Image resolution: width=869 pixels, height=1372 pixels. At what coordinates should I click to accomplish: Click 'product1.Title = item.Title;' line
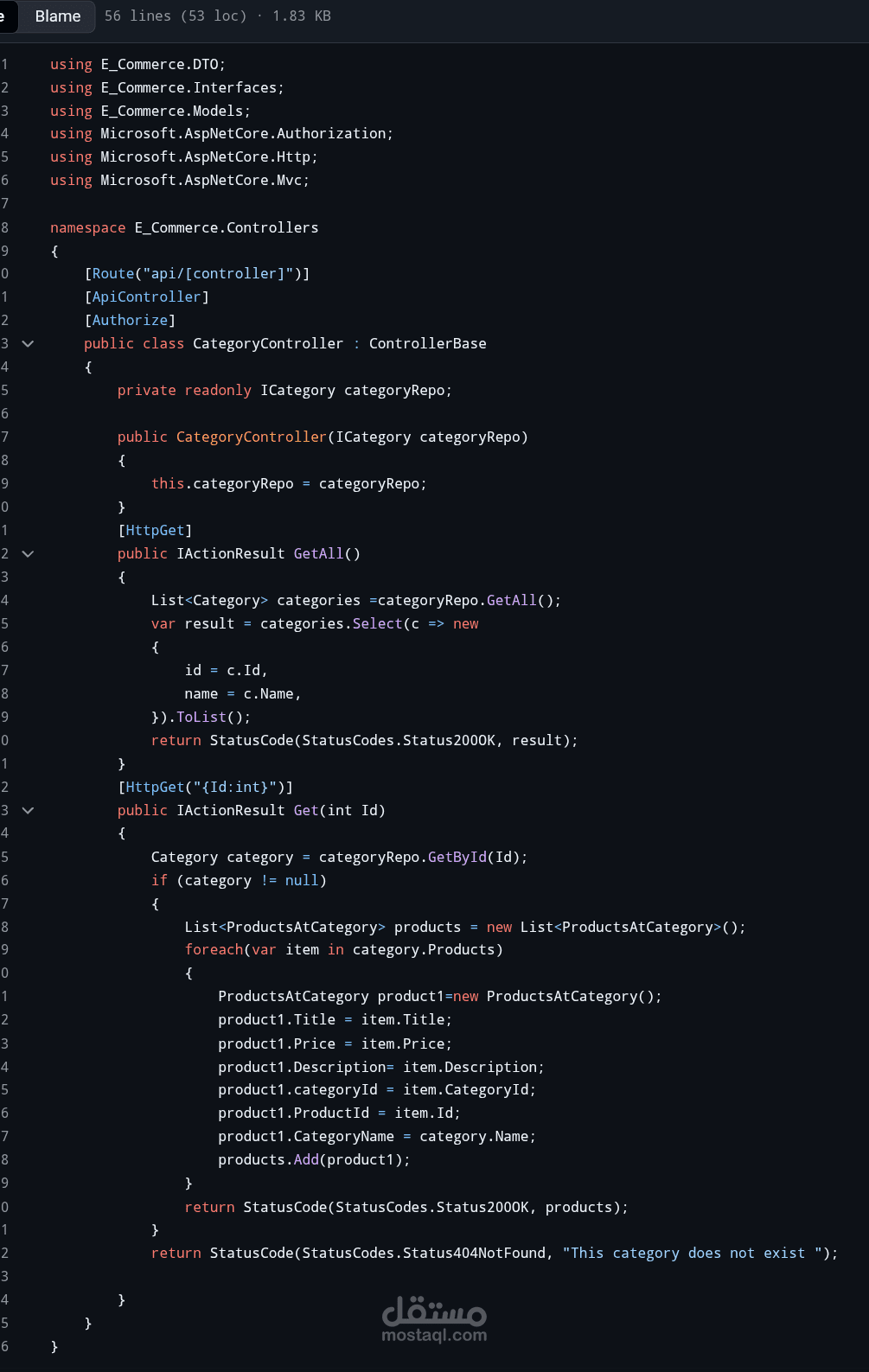coord(335,1020)
